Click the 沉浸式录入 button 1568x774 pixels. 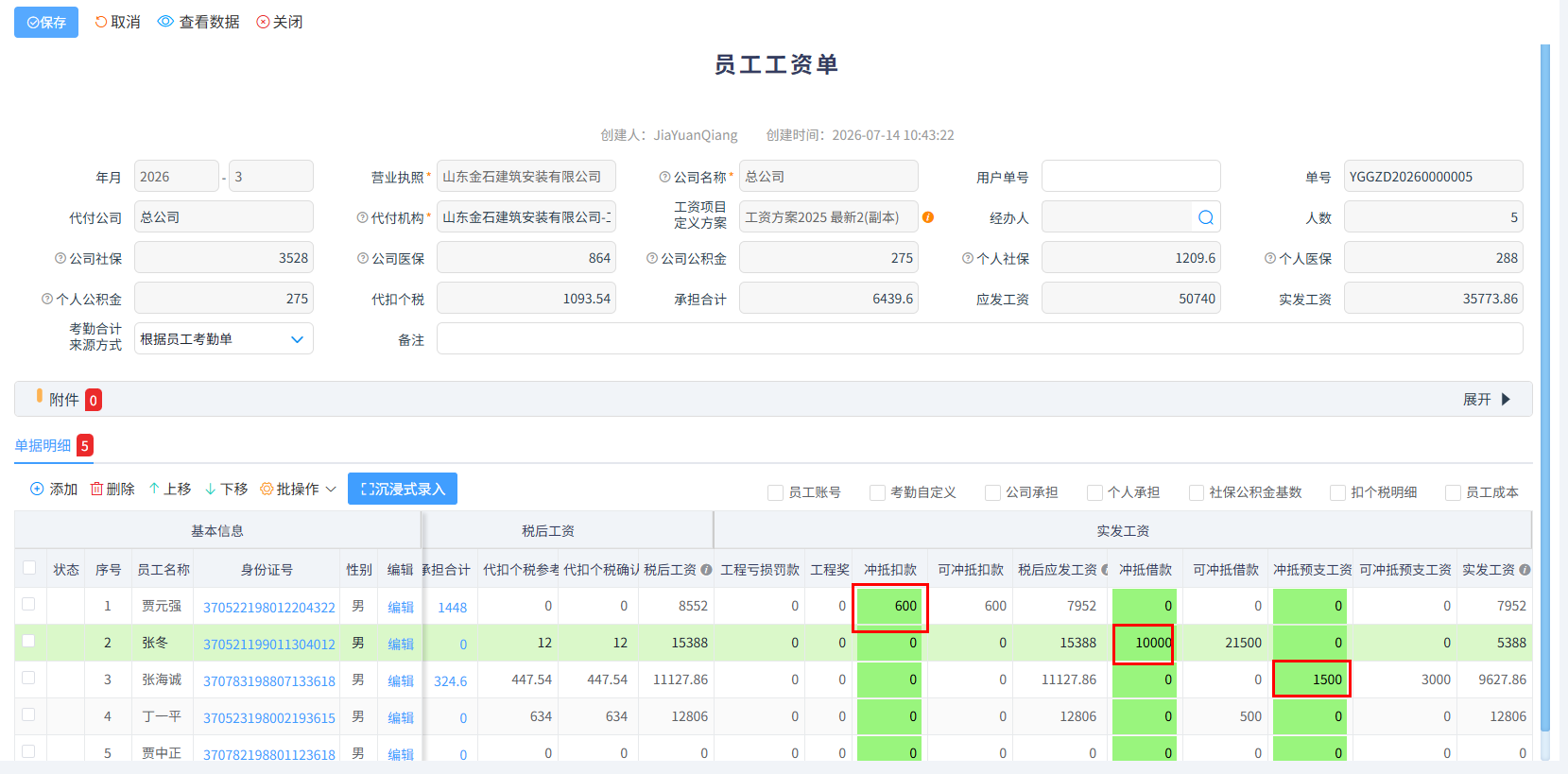pyautogui.click(x=403, y=489)
